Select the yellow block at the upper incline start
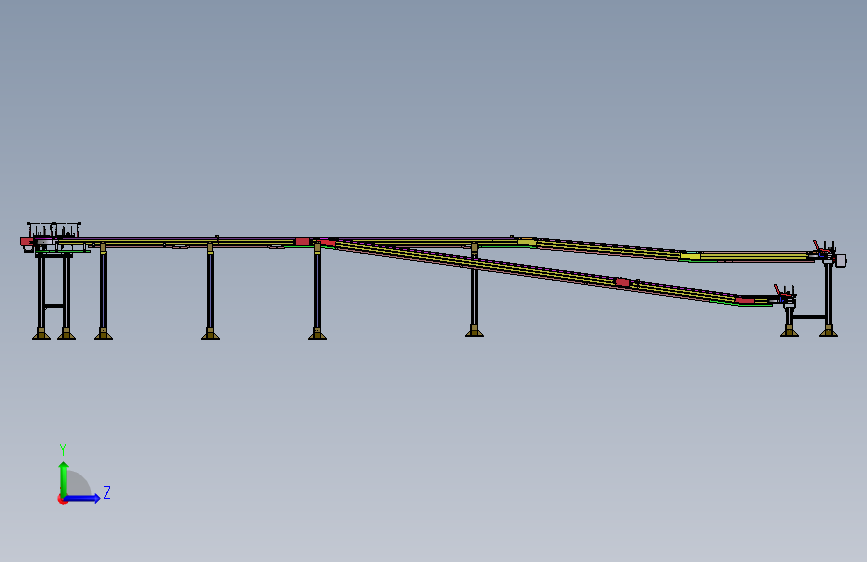867x562 pixels. pos(526,242)
